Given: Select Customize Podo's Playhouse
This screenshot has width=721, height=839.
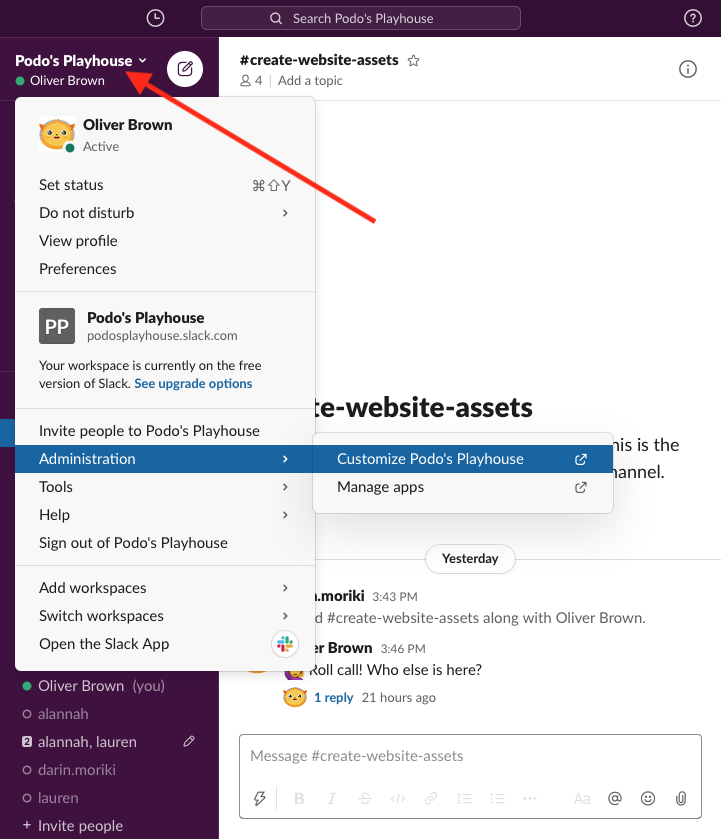Looking at the screenshot, I should (x=432, y=458).
